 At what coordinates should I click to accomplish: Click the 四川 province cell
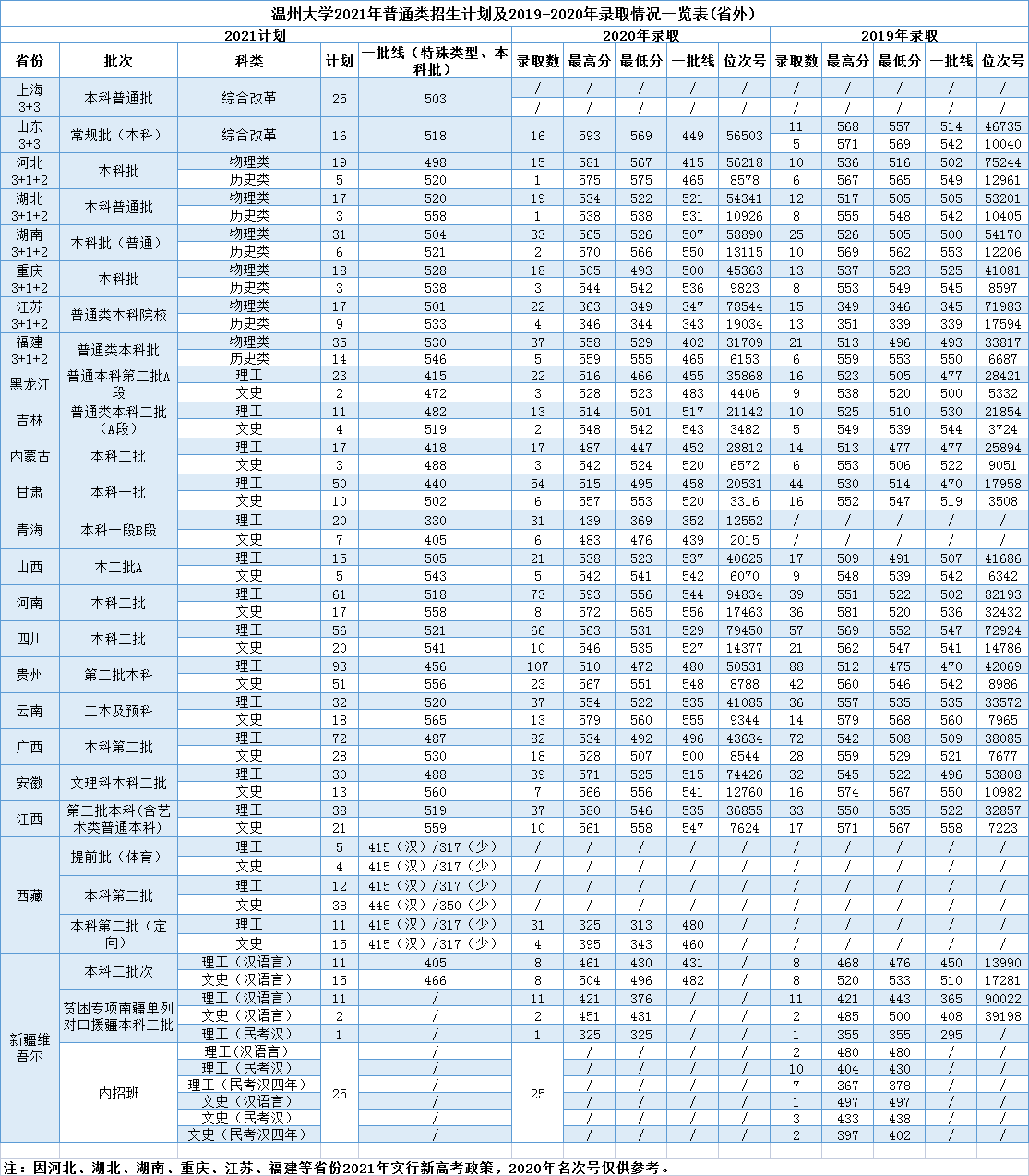pos(30,639)
